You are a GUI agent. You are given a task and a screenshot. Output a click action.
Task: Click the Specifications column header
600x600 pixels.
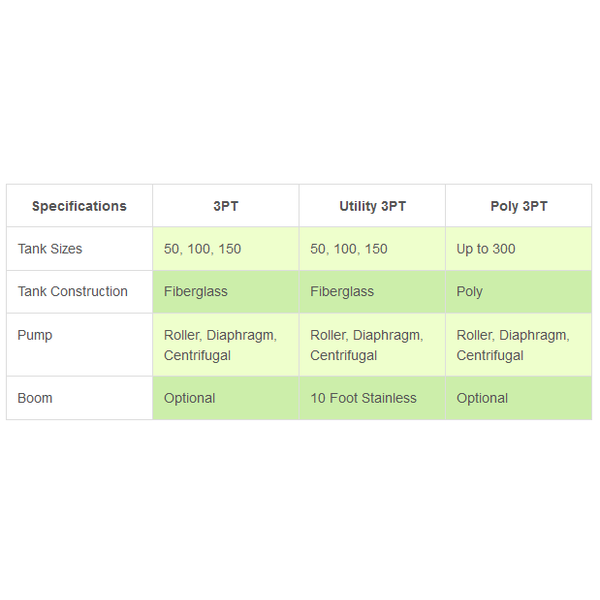pyautogui.click(x=79, y=206)
